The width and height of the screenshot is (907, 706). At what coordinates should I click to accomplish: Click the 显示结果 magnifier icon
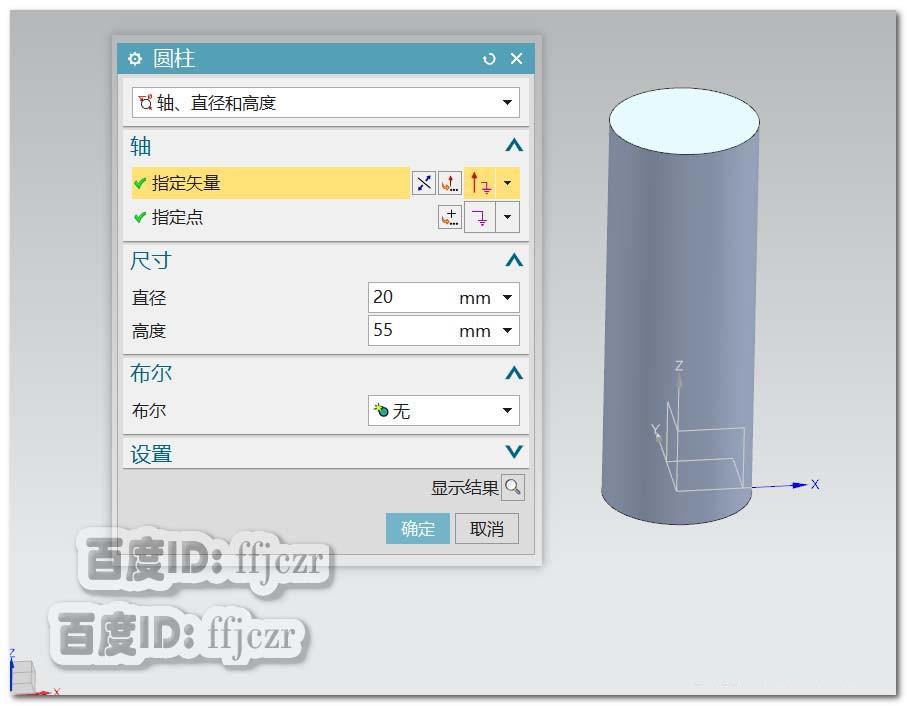(511, 488)
